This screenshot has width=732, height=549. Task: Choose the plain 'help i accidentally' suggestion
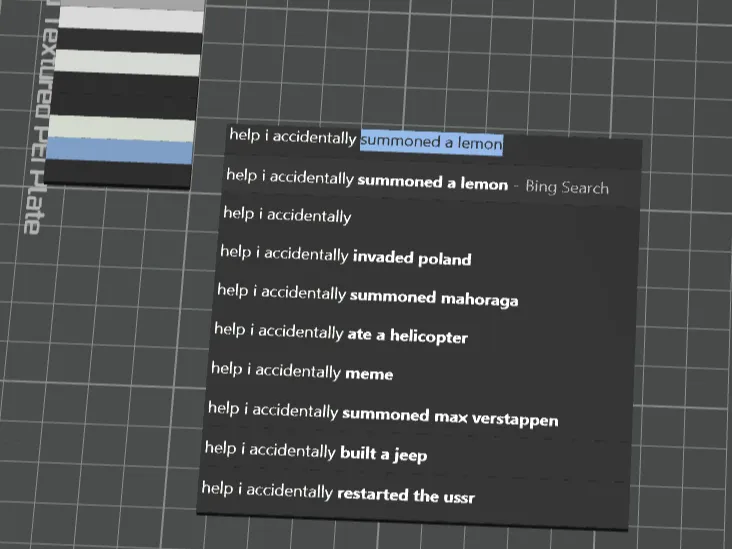click(x=287, y=215)
